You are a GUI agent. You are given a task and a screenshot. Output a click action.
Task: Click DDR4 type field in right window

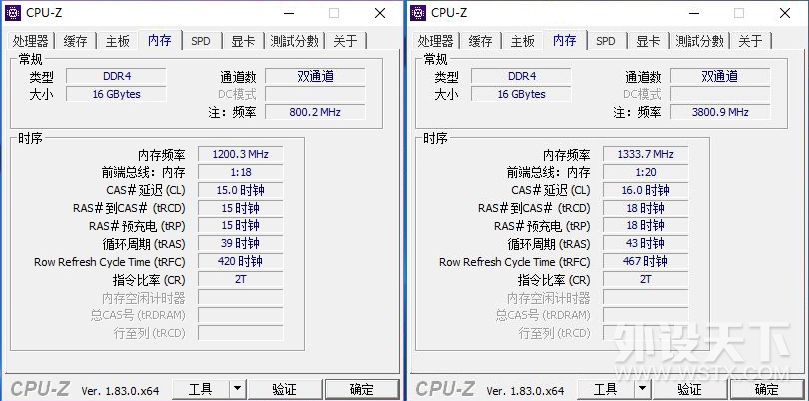click(x=521, y=76)
